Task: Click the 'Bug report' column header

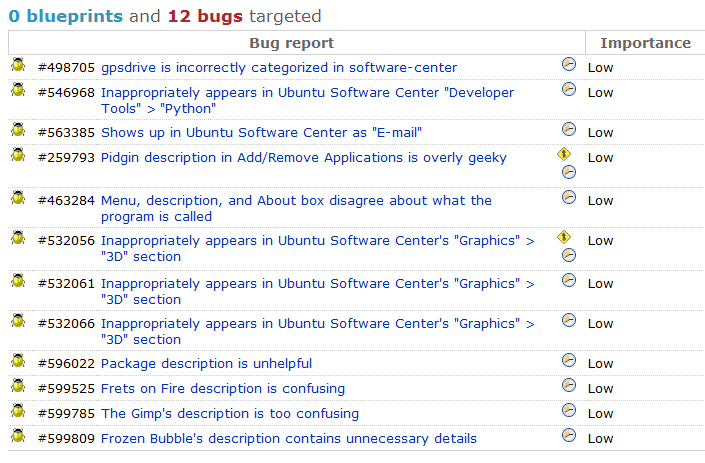Action: coord(292,43)
